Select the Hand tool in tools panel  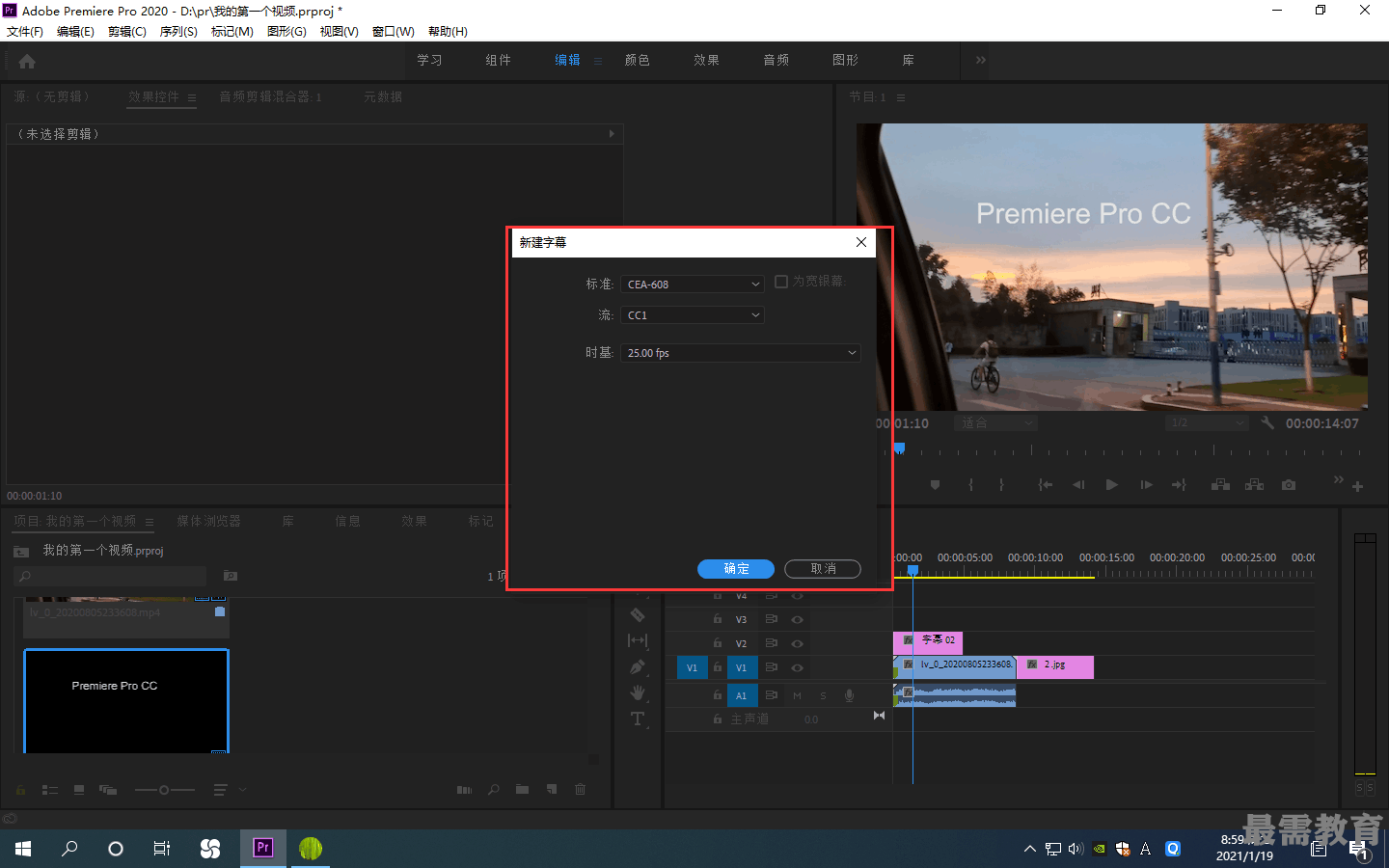tap(638, 692)
